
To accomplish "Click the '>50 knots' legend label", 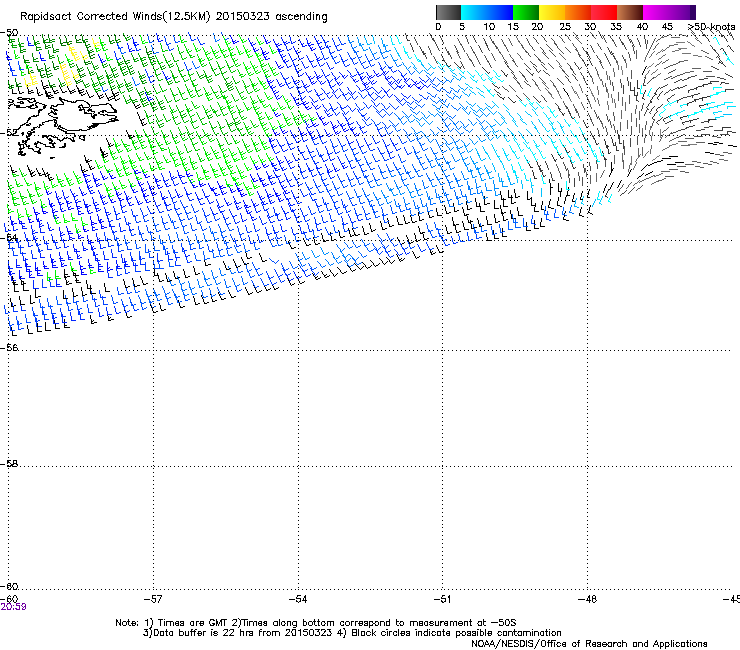I will pyautogui.click(x=711, y=27).
